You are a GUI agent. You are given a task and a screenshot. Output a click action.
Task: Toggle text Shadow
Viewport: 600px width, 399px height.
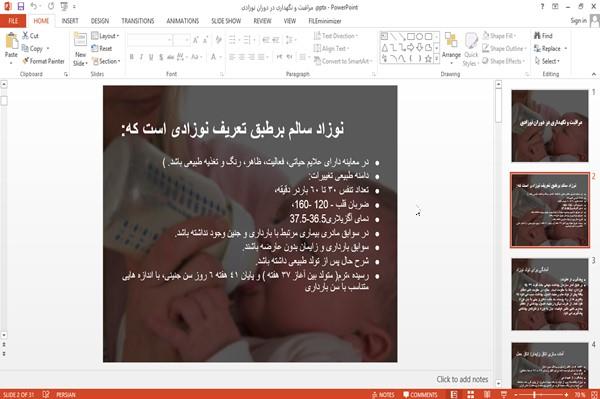161,57
